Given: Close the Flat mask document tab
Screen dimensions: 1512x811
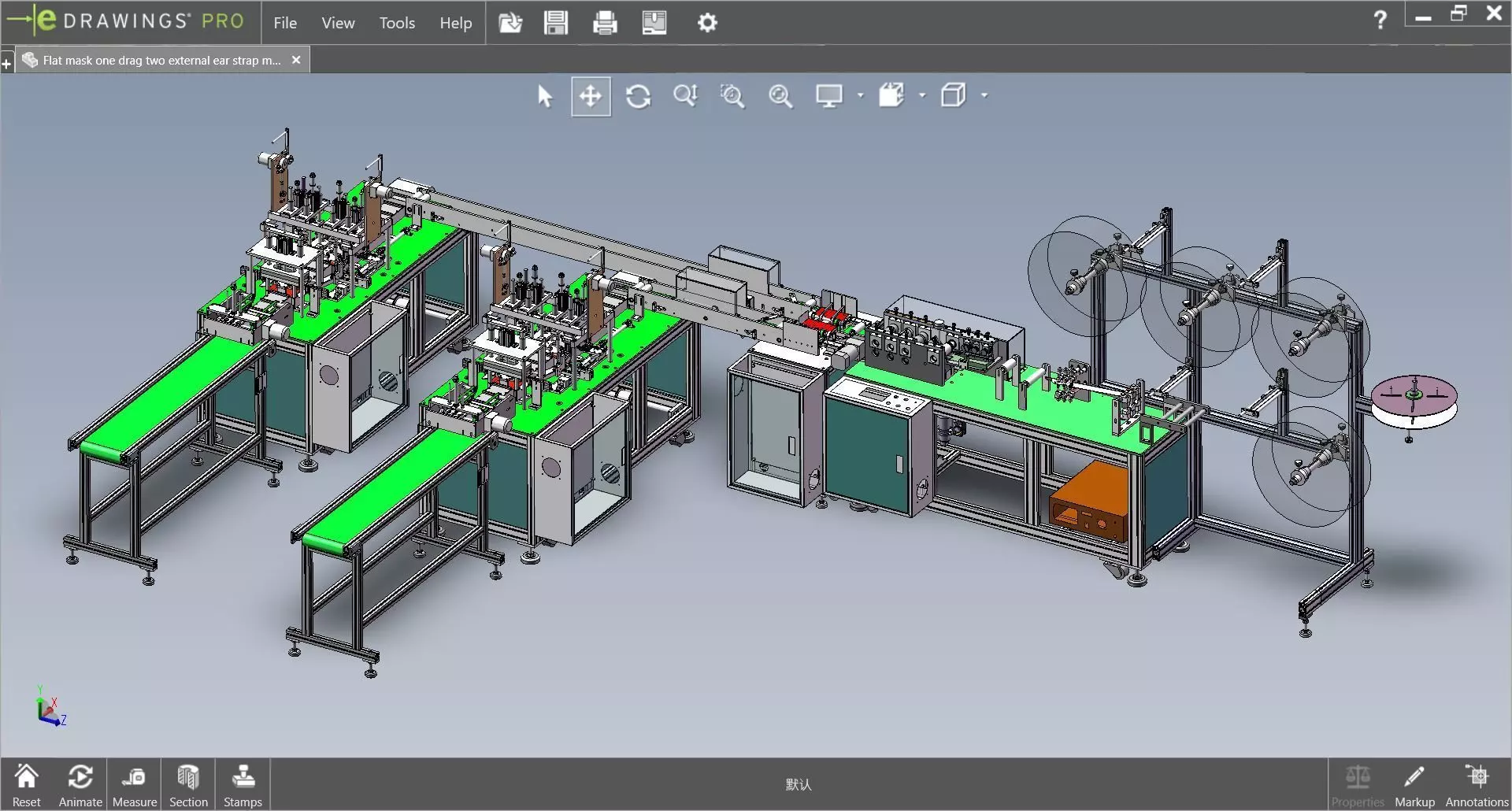Looking at the screenshot, I should [x=296, y=60].
